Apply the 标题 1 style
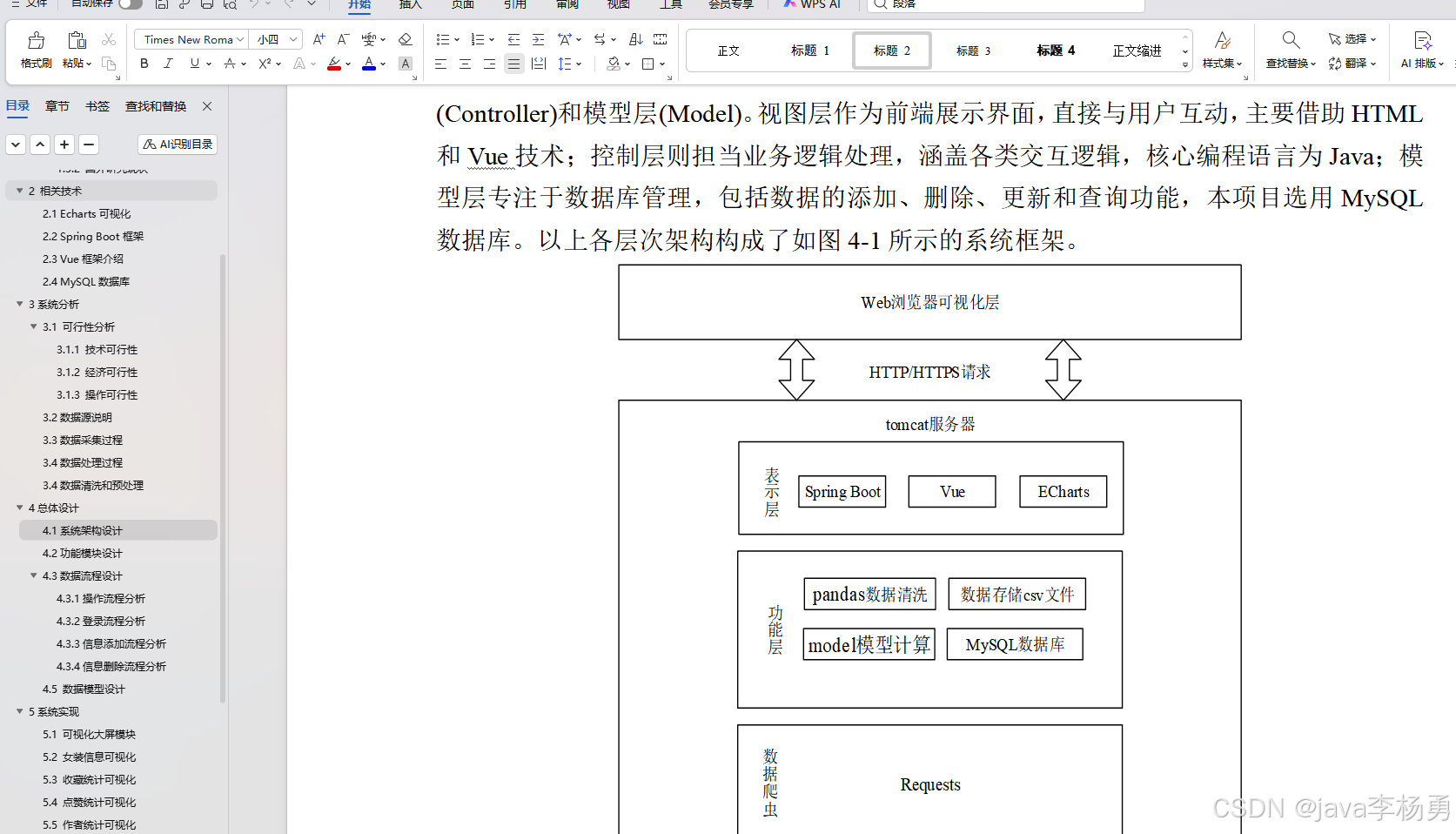This screenshot has height=834, width=1456. tap(809, 50)
